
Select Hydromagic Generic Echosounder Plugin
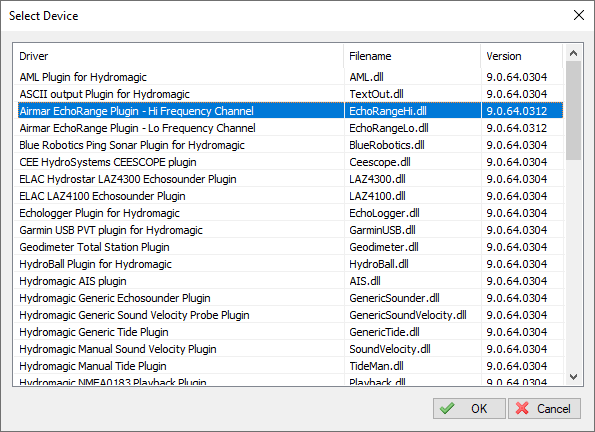(289, 298)
